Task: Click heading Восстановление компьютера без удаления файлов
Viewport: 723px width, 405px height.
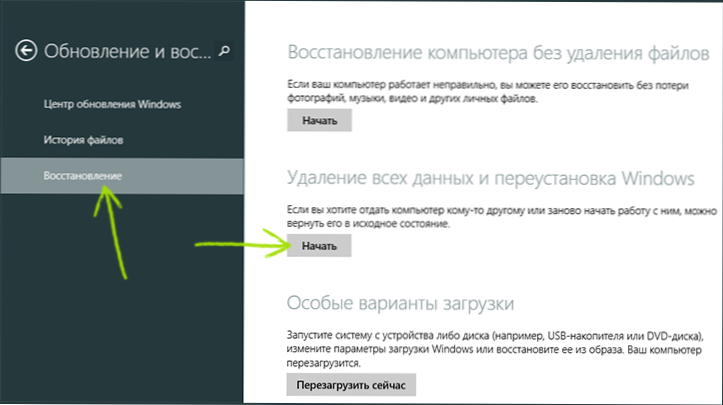Action: point(498,53)
